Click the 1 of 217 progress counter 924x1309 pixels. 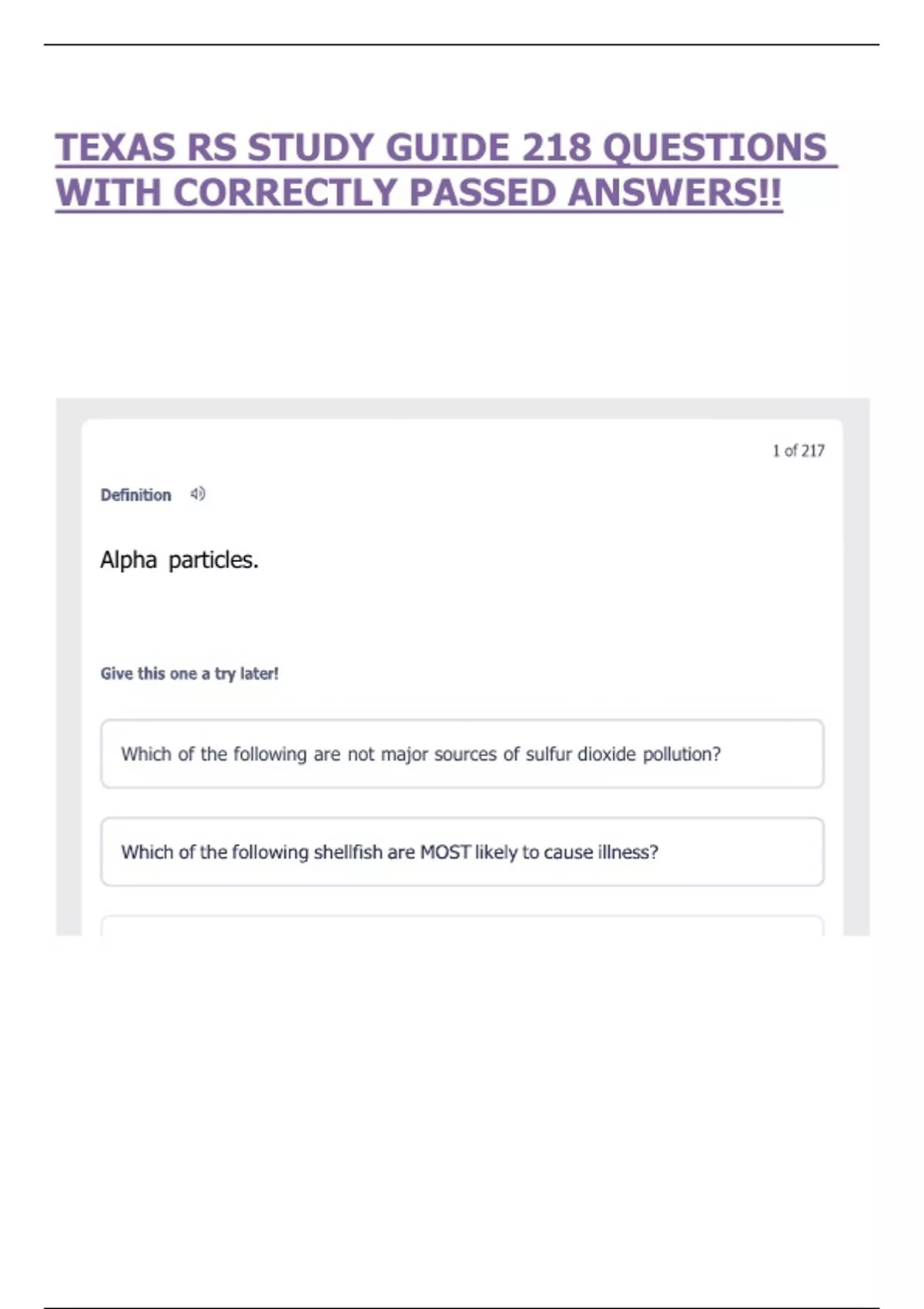(798, 450)
